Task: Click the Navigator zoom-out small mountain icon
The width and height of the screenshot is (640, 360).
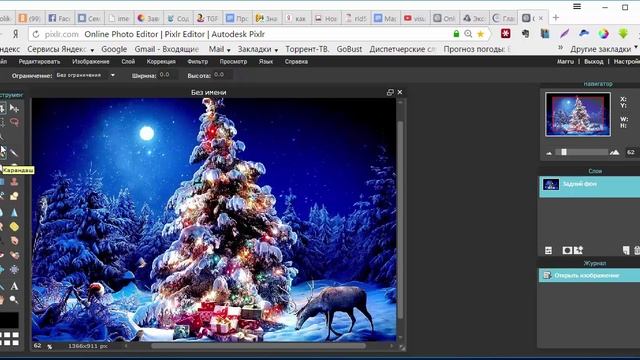Action: tap(549, 153)
